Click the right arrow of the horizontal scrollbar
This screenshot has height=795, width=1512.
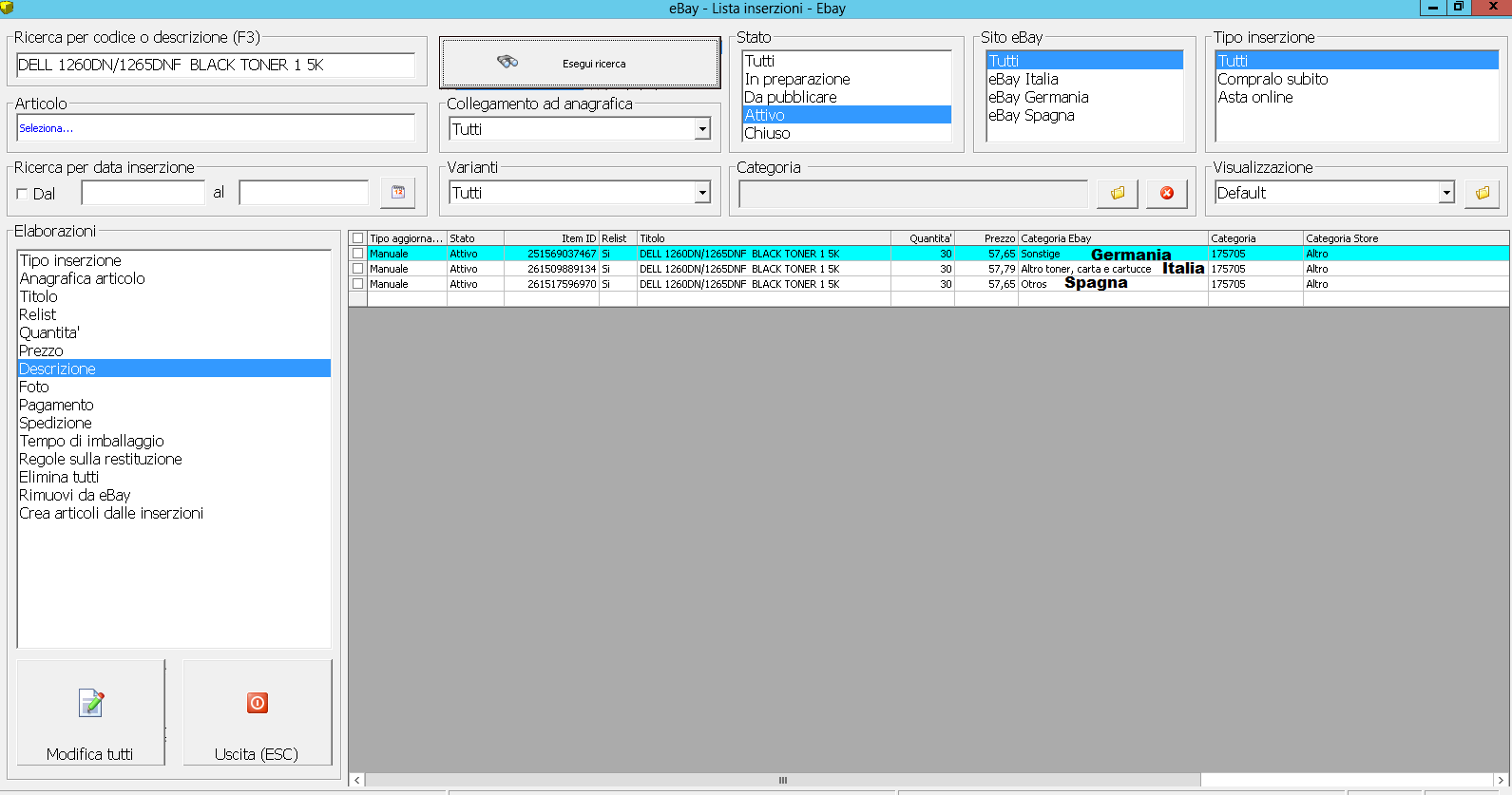click(x=1501, y=780)
